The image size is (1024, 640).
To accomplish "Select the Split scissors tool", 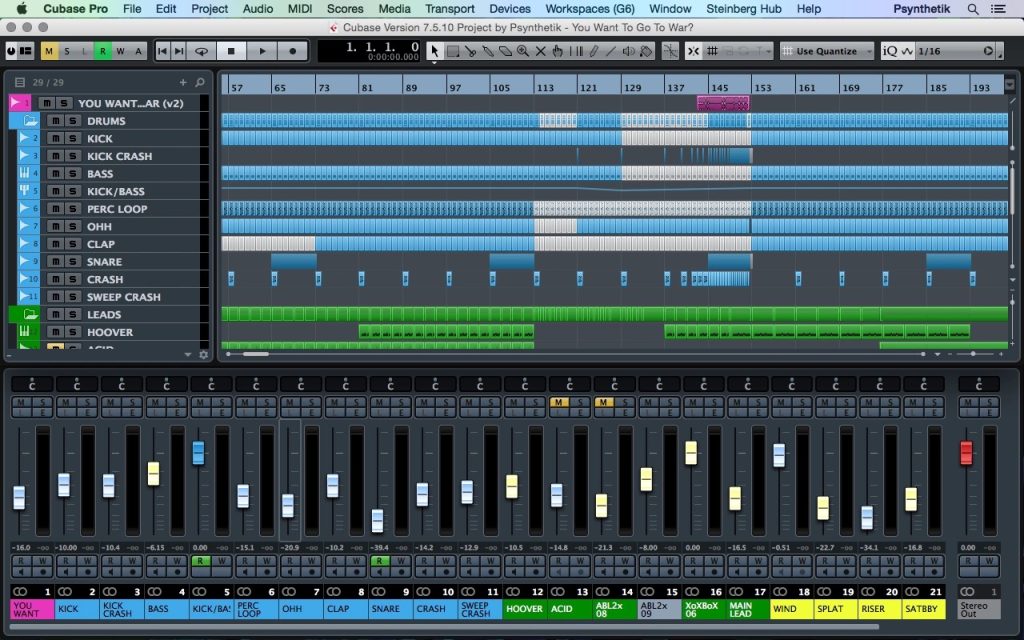I will click(x=470, y=51).
